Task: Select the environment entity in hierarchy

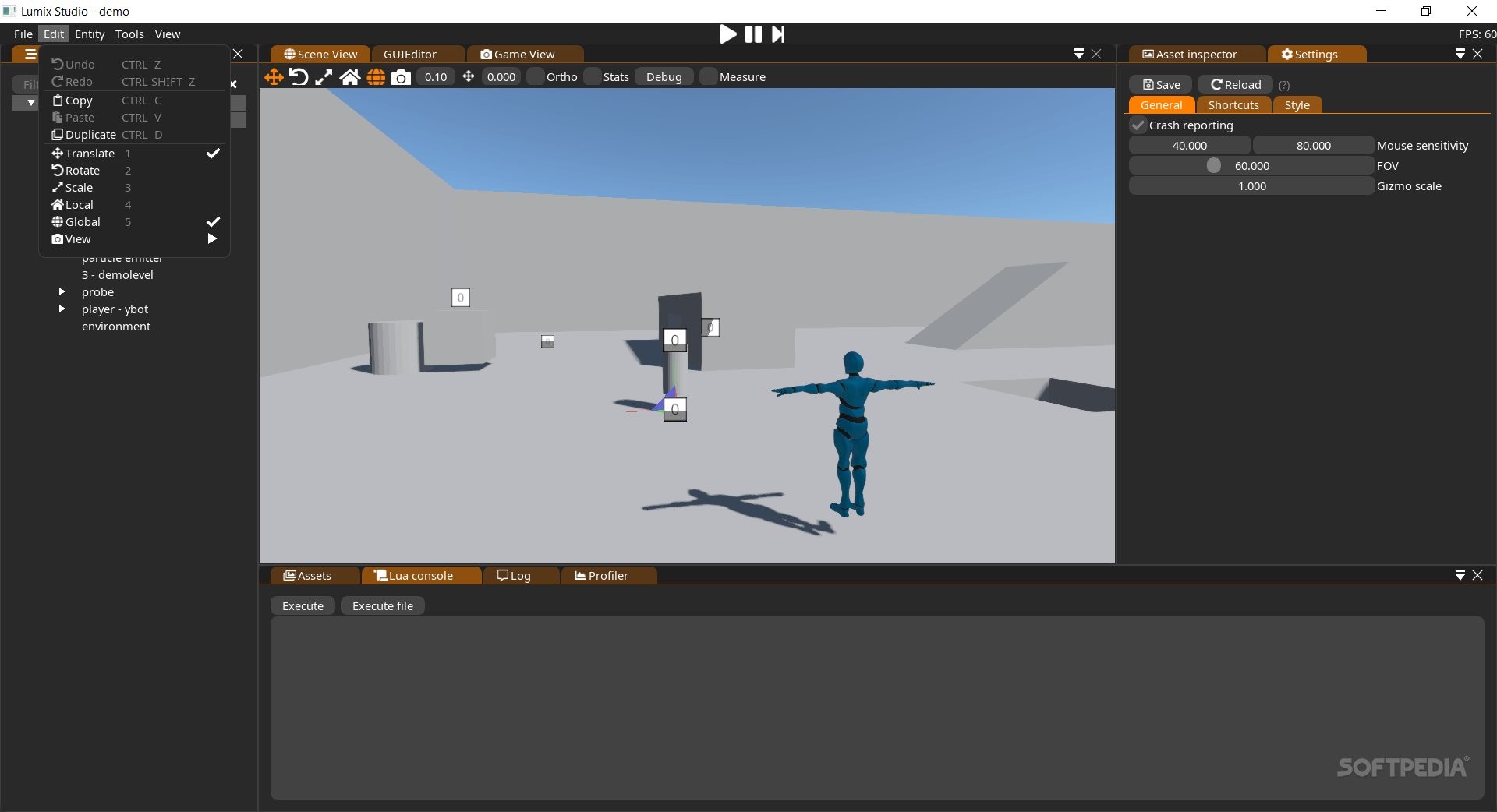Action: pos(116,326)
